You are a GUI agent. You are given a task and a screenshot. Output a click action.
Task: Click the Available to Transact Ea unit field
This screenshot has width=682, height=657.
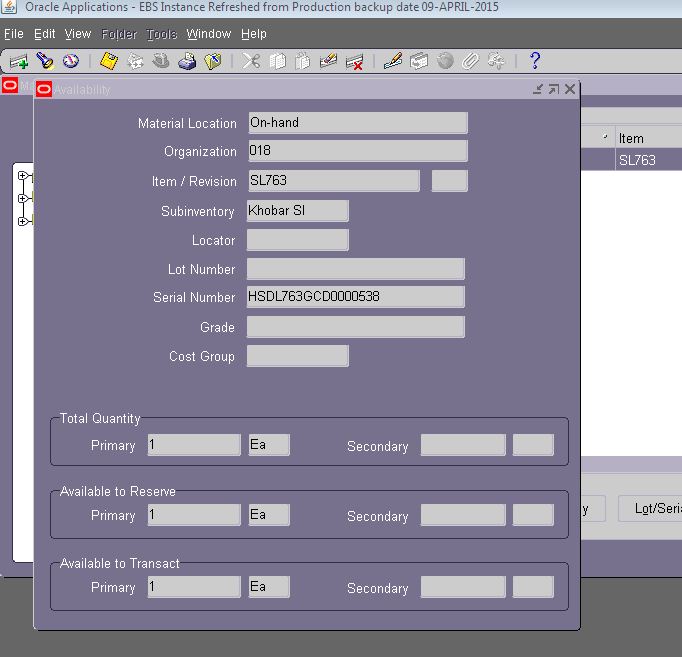269,587
